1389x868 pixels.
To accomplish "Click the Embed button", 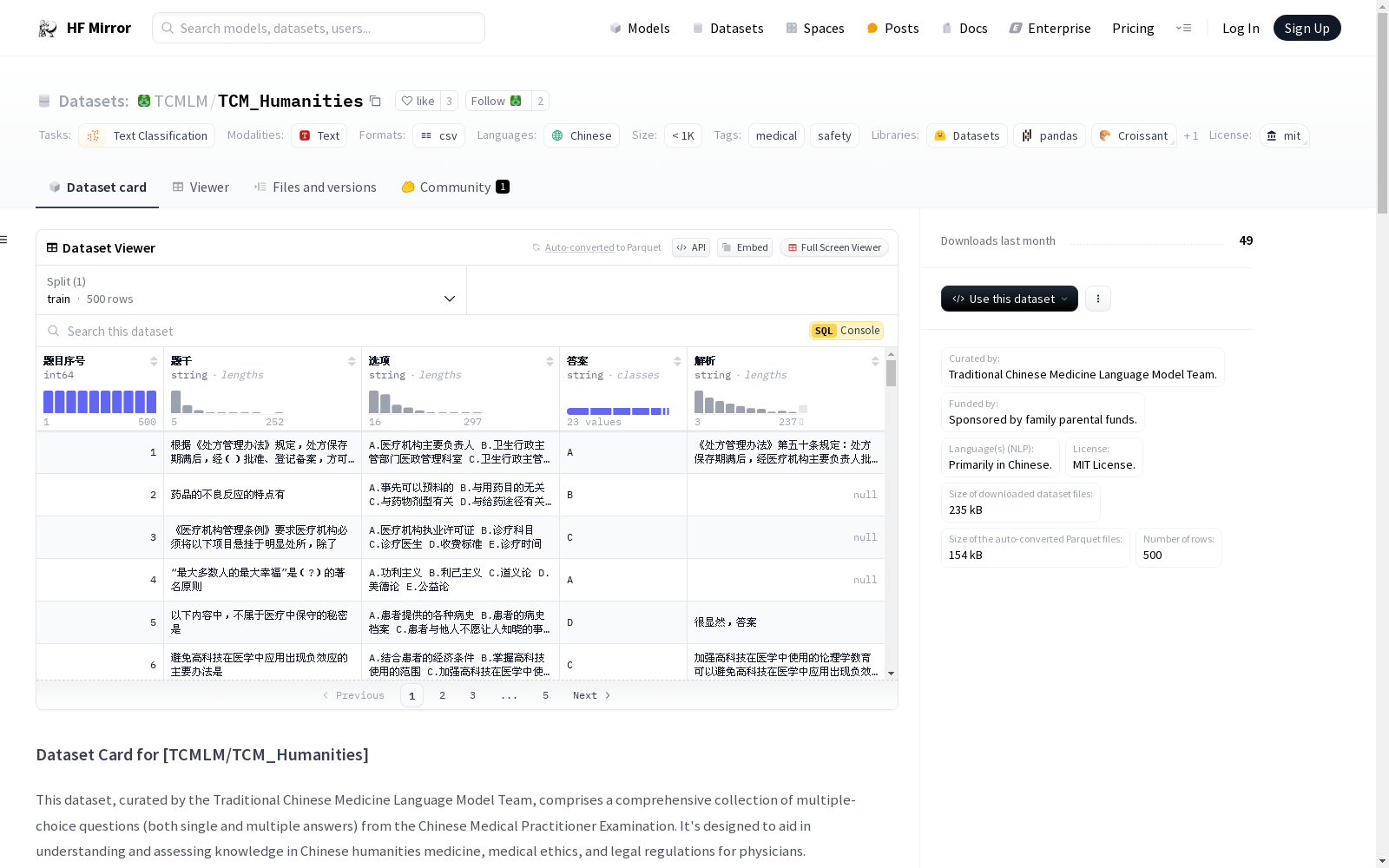I will (x=745, y=247).
